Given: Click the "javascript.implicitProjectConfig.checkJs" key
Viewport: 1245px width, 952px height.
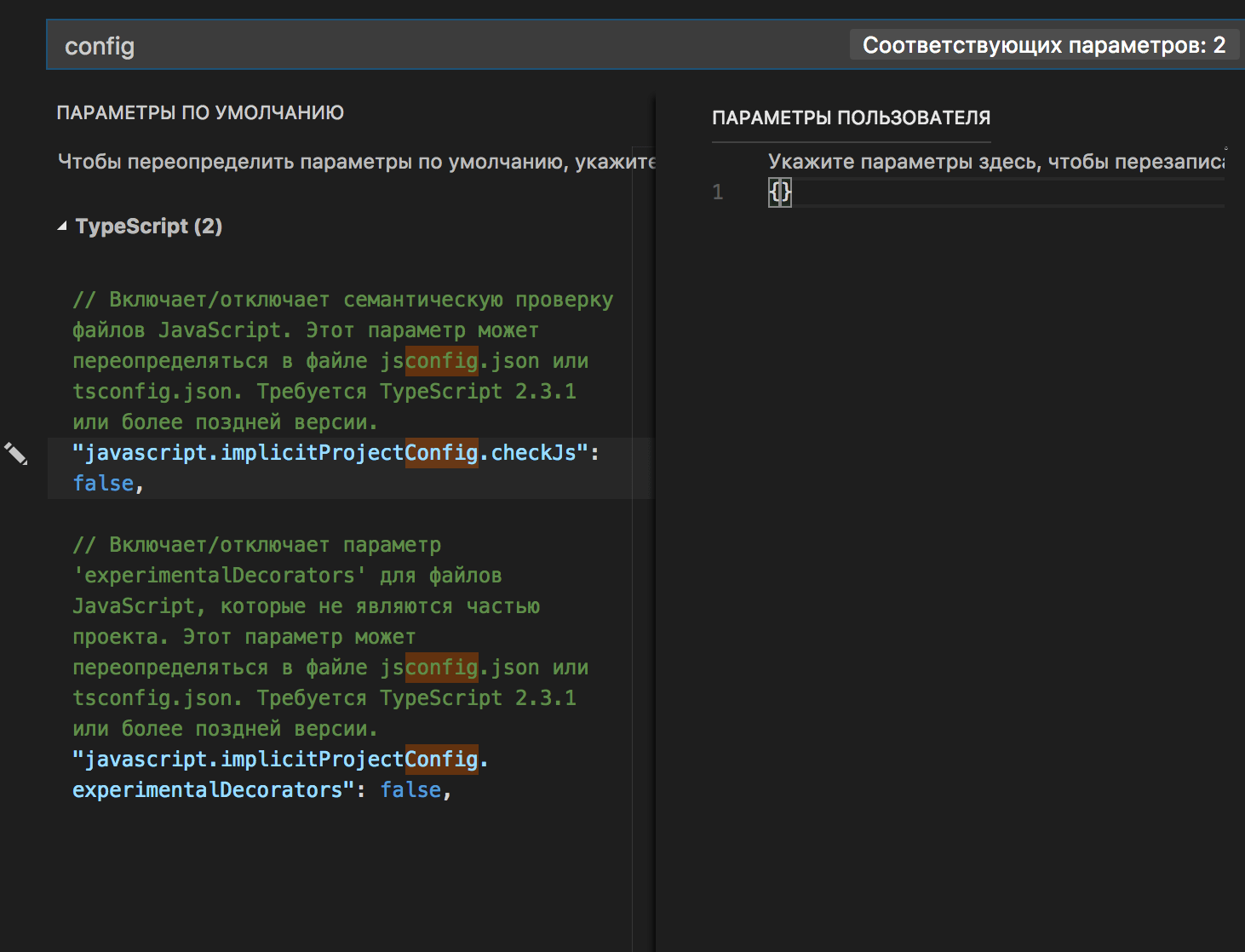Looking at the screenshot, I should click(331, 452).
